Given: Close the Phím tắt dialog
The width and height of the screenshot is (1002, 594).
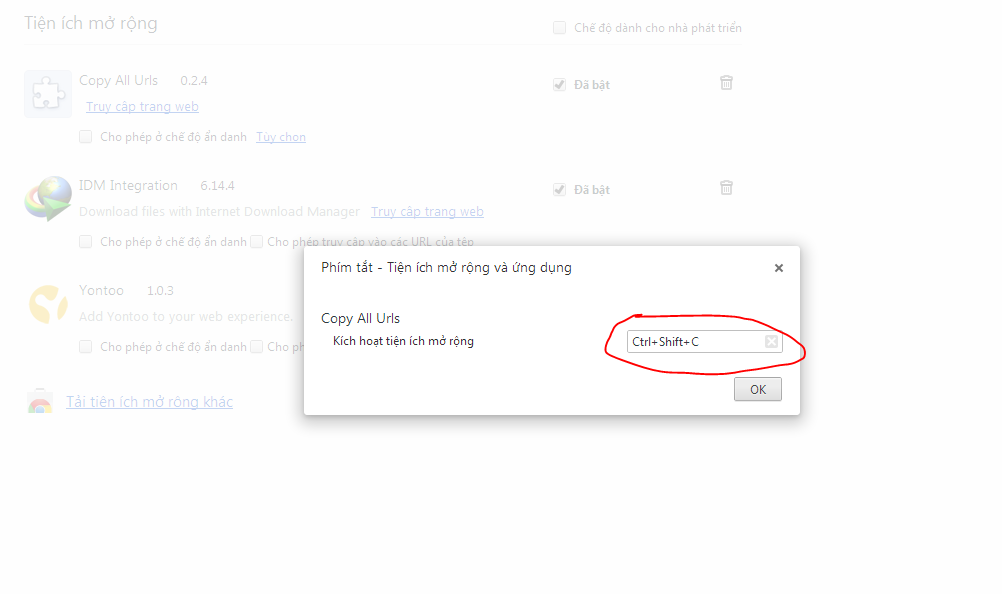Looking at the screenshot, I should click(778, 268).
